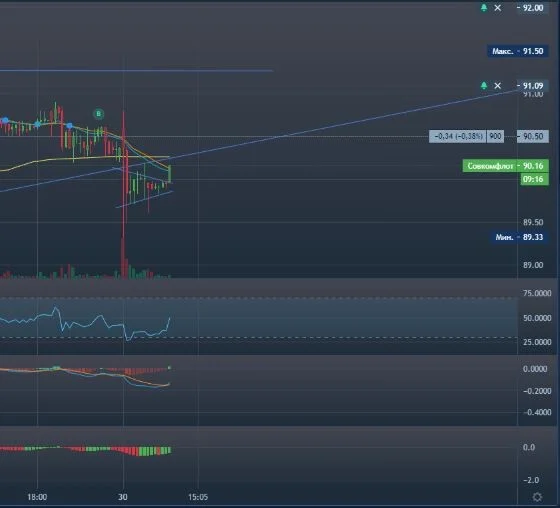Click the 92.00 alert price label
The width and height of the screenshot is (560, 508).
(x=533, y=8)
